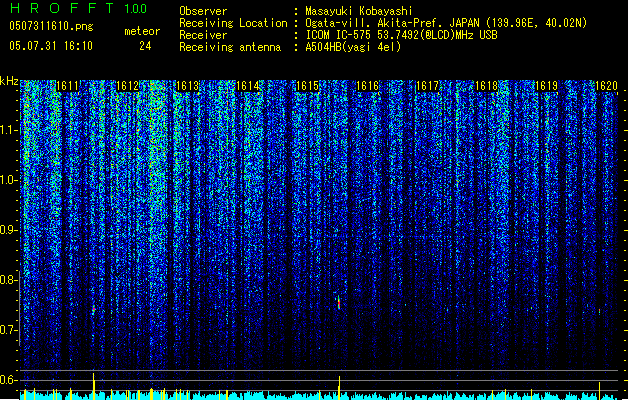Click the 0.7 frequency axis label
Viewport: 629px width, 400px height.
coord(8,330)
